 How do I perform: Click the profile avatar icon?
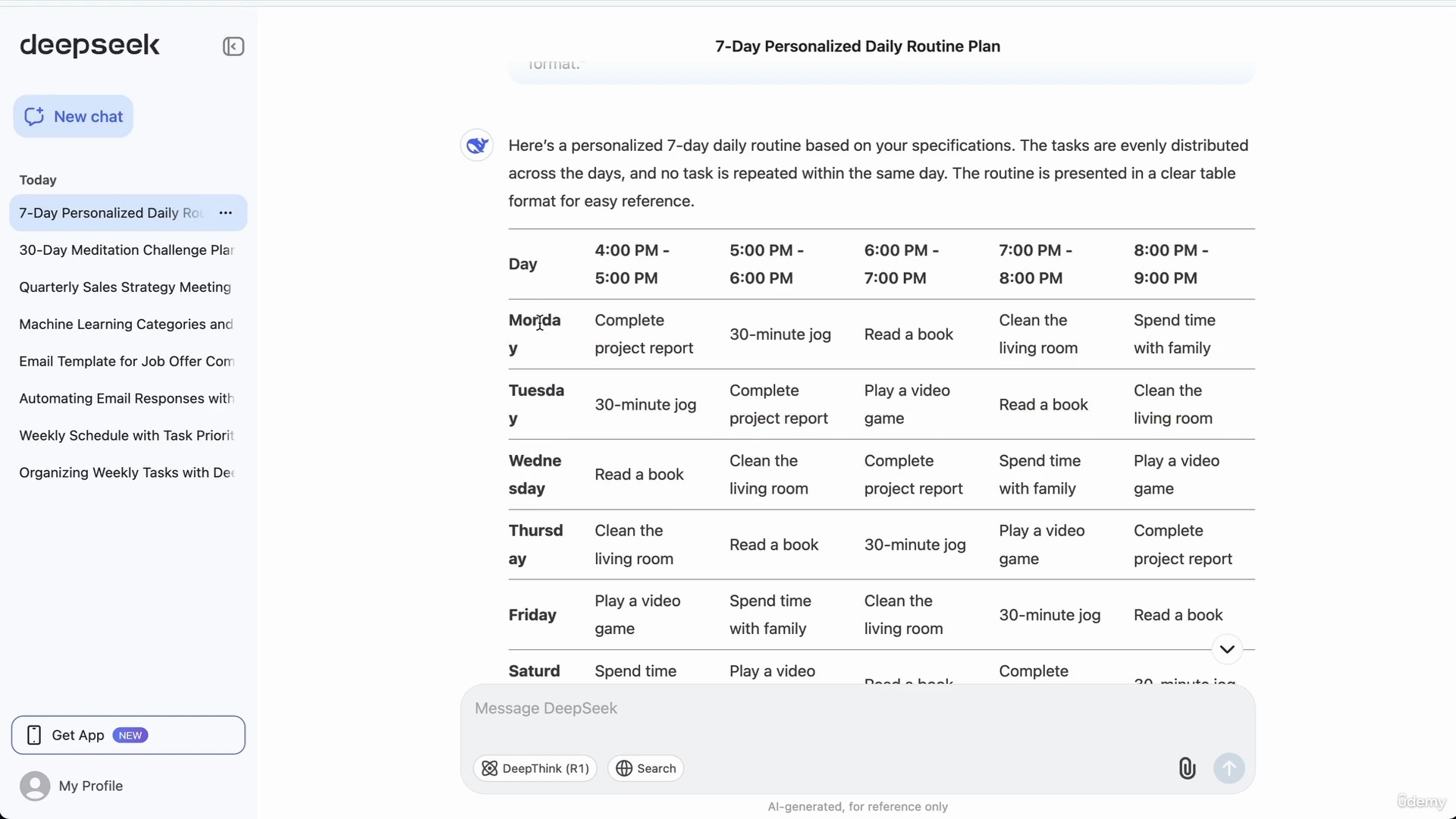[x=35, y=786]
